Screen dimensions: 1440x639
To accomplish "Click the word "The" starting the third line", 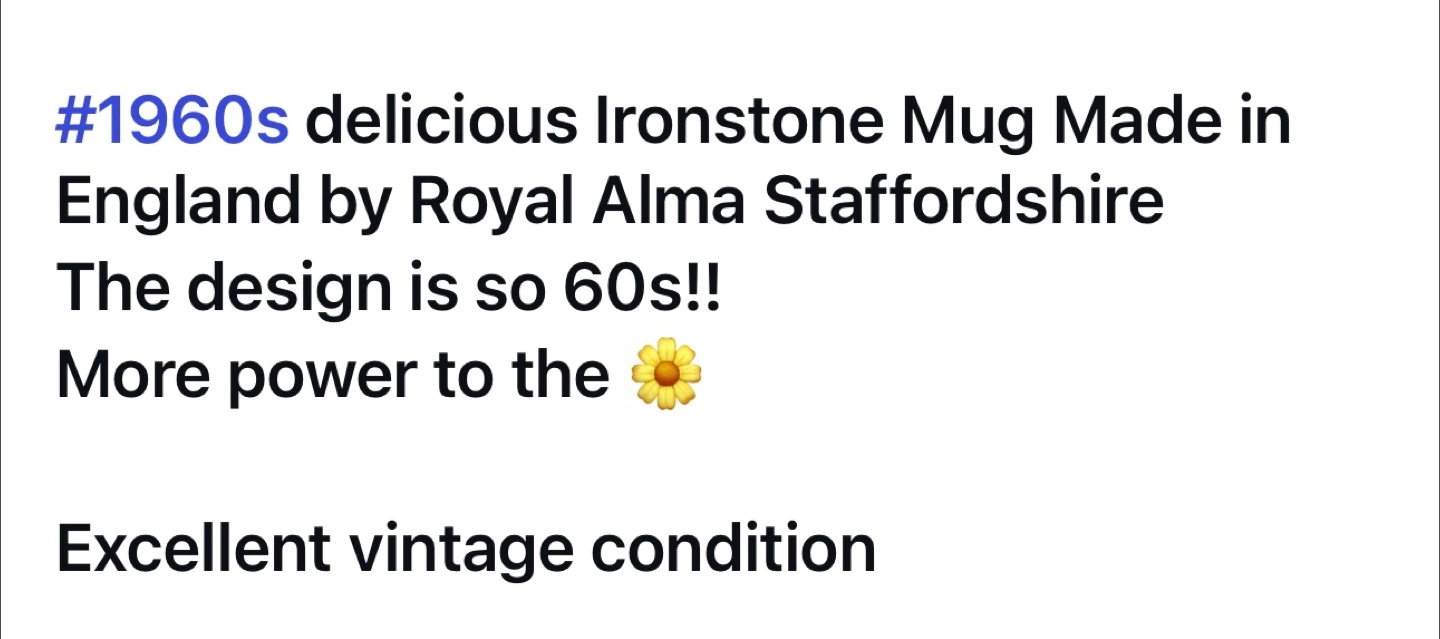I will point(113,288).
